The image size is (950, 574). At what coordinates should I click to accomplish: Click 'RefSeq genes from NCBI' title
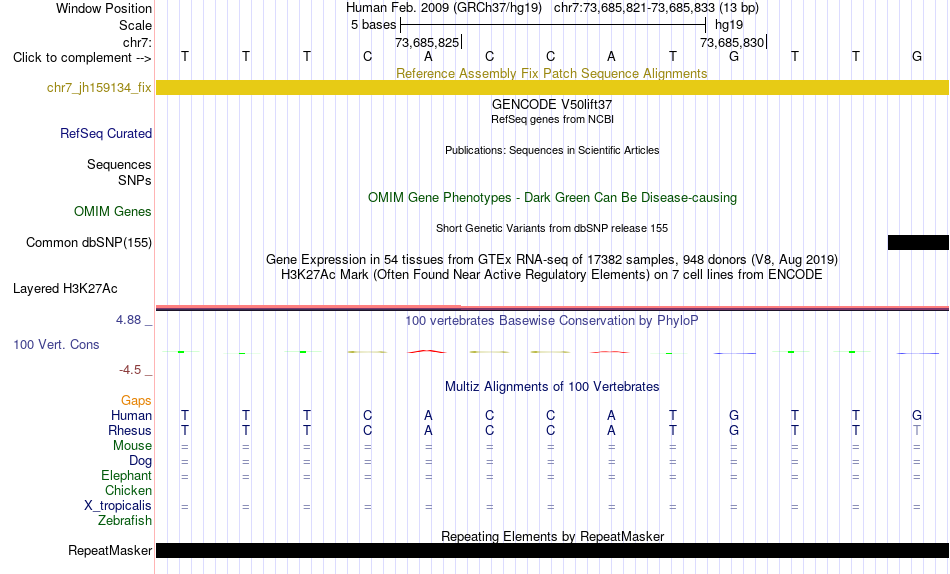click(x=552, y=119)
